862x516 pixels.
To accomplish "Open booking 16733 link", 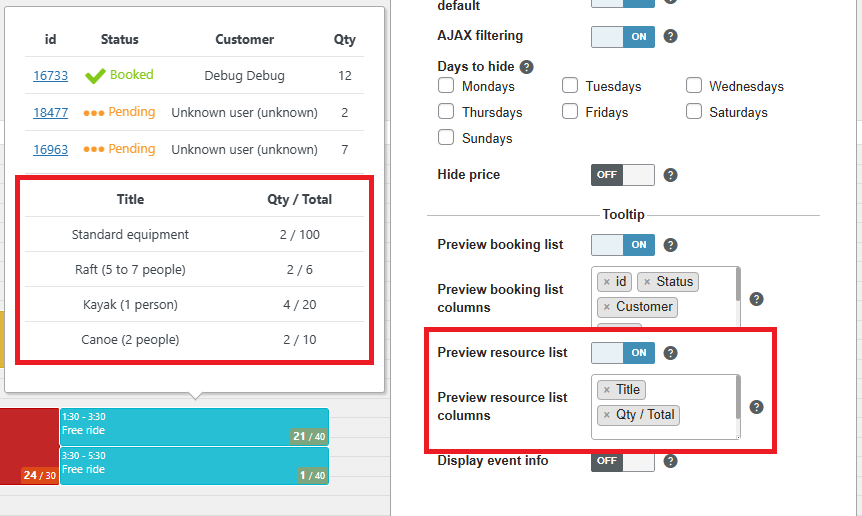I will 51,75.
